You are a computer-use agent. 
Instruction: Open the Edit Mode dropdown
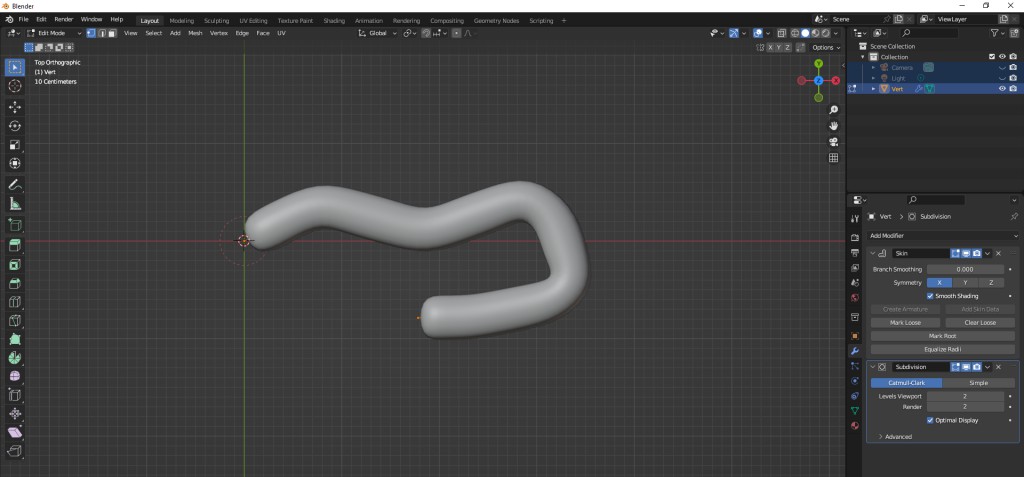(50, 33)
